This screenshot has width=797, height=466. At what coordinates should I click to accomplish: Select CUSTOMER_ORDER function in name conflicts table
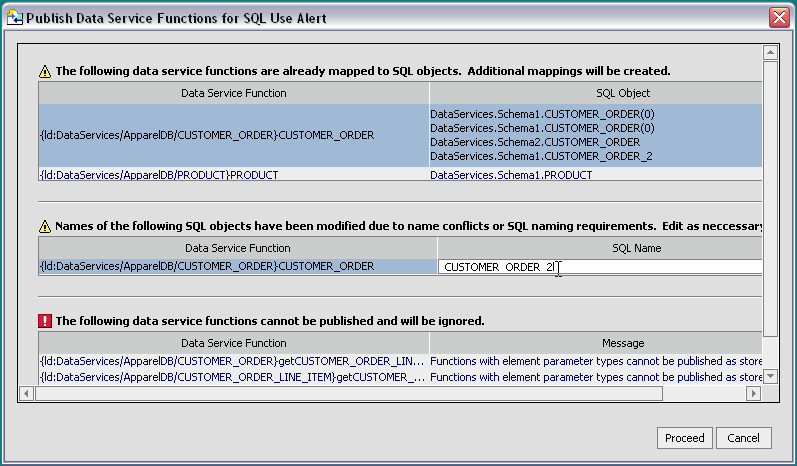point(238,266)
